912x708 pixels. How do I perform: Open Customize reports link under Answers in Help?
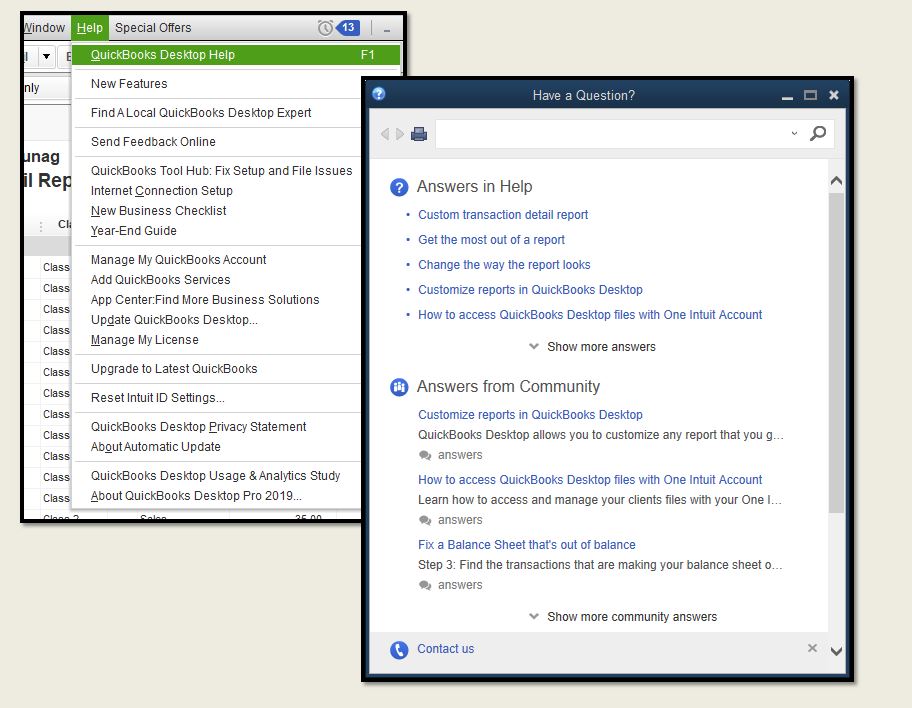[x=530, y=290]
